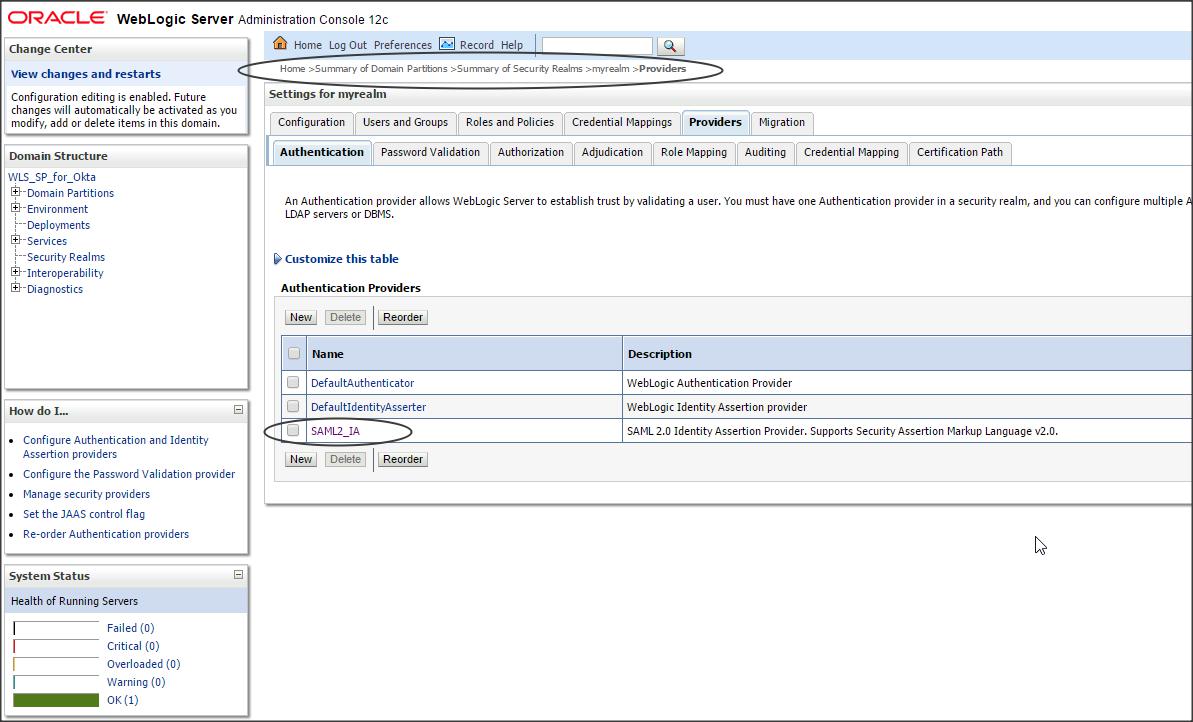Viewport: 1193px width, 722px height.
Task: Click the Record icon in toolbar
Action: click(447, 44)
